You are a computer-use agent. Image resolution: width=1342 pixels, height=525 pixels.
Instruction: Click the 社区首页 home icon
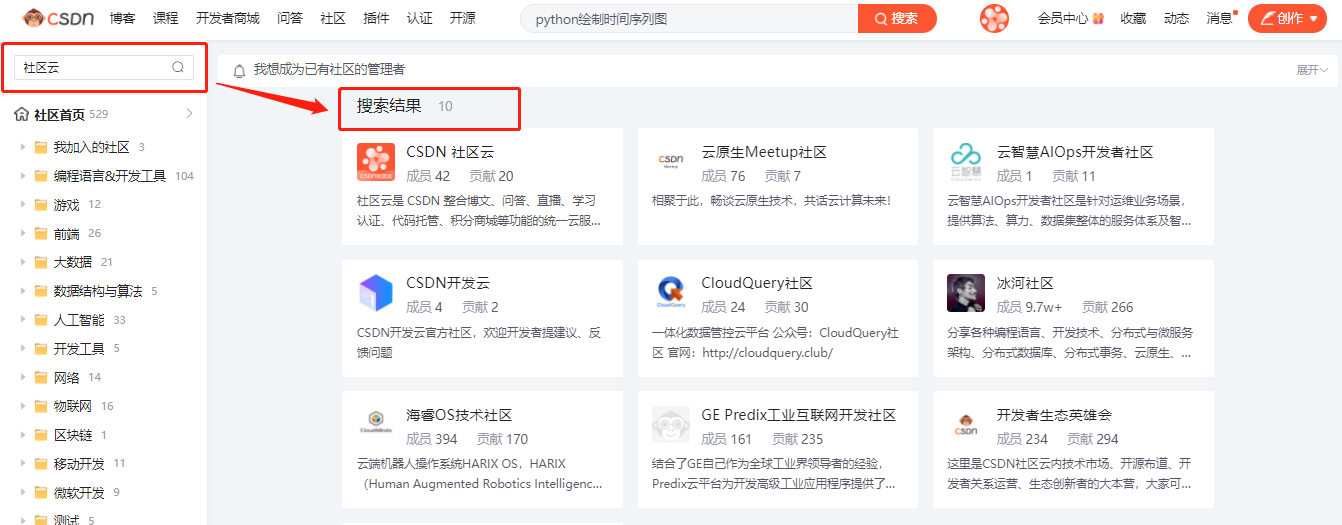point(21,114)
